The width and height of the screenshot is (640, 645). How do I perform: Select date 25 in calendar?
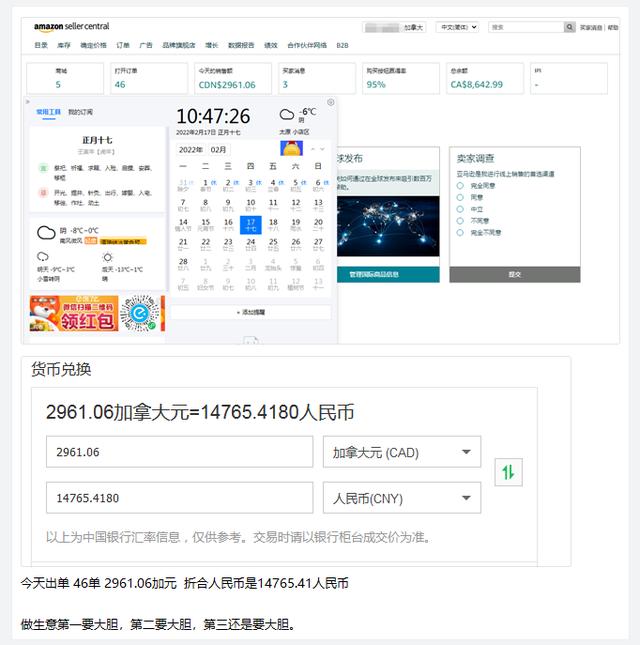273,244
